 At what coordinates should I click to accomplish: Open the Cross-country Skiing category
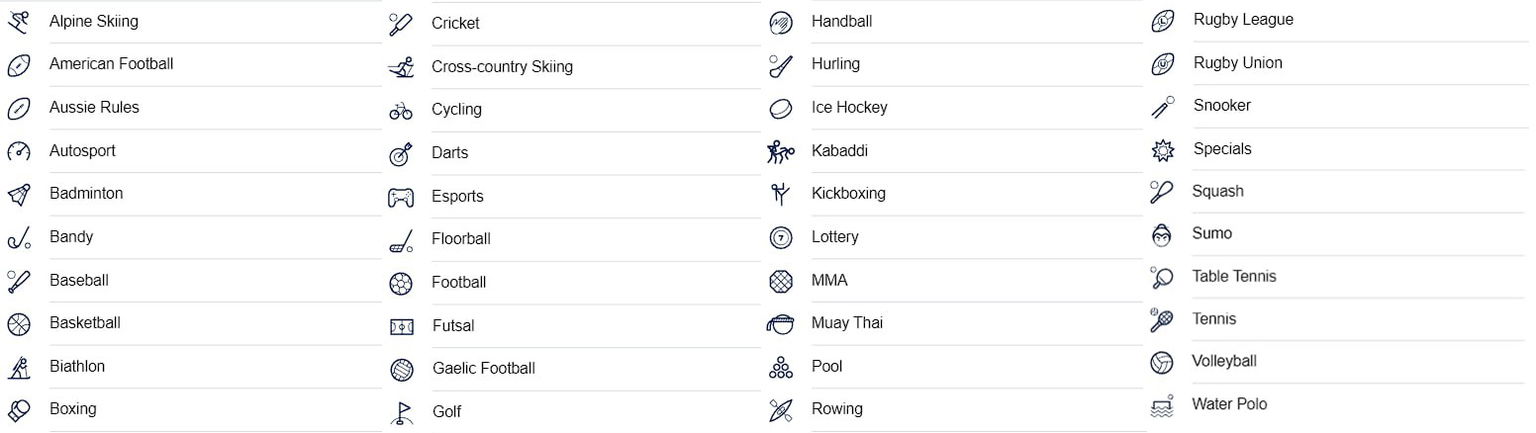pyautogui.click(x=502, y=67)
